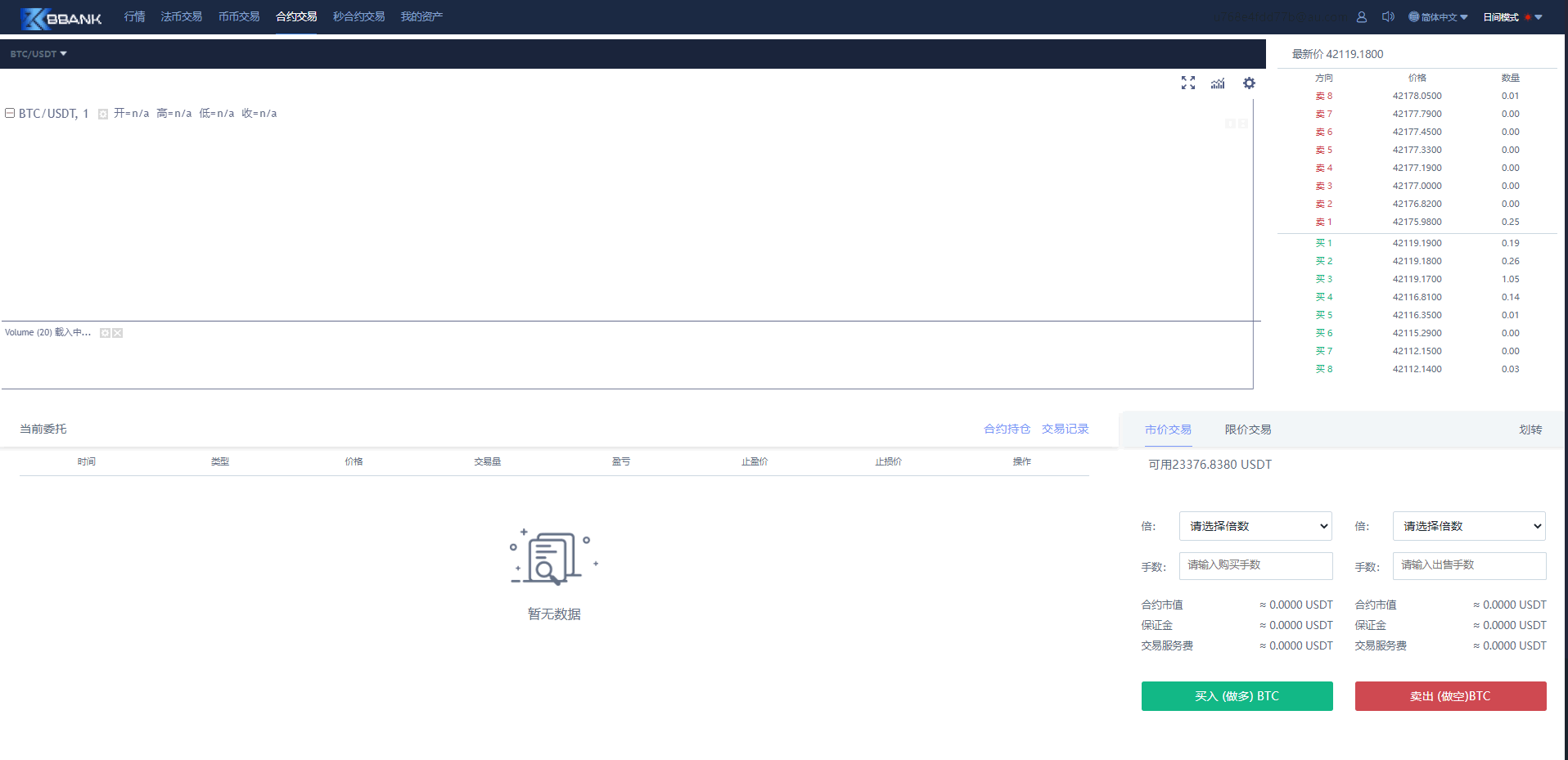This screenshot has height=760, width=1568.
Task: Open the buy-side leverage multiplier dropdown
Action: pyautogui.click(x=1255, y=526)
